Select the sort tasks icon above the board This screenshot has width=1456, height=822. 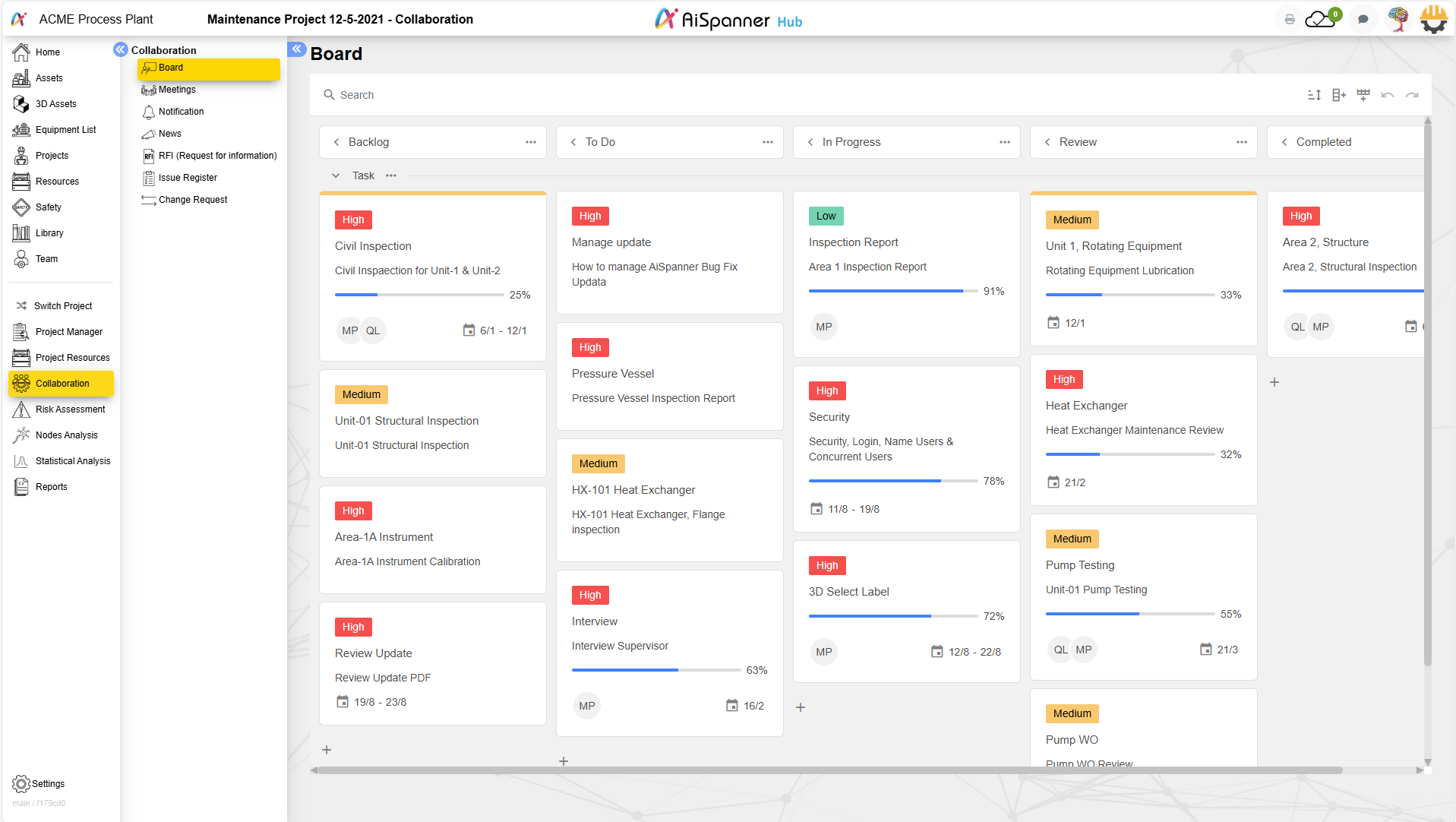pyautogui.click(x=1315, y=94)
